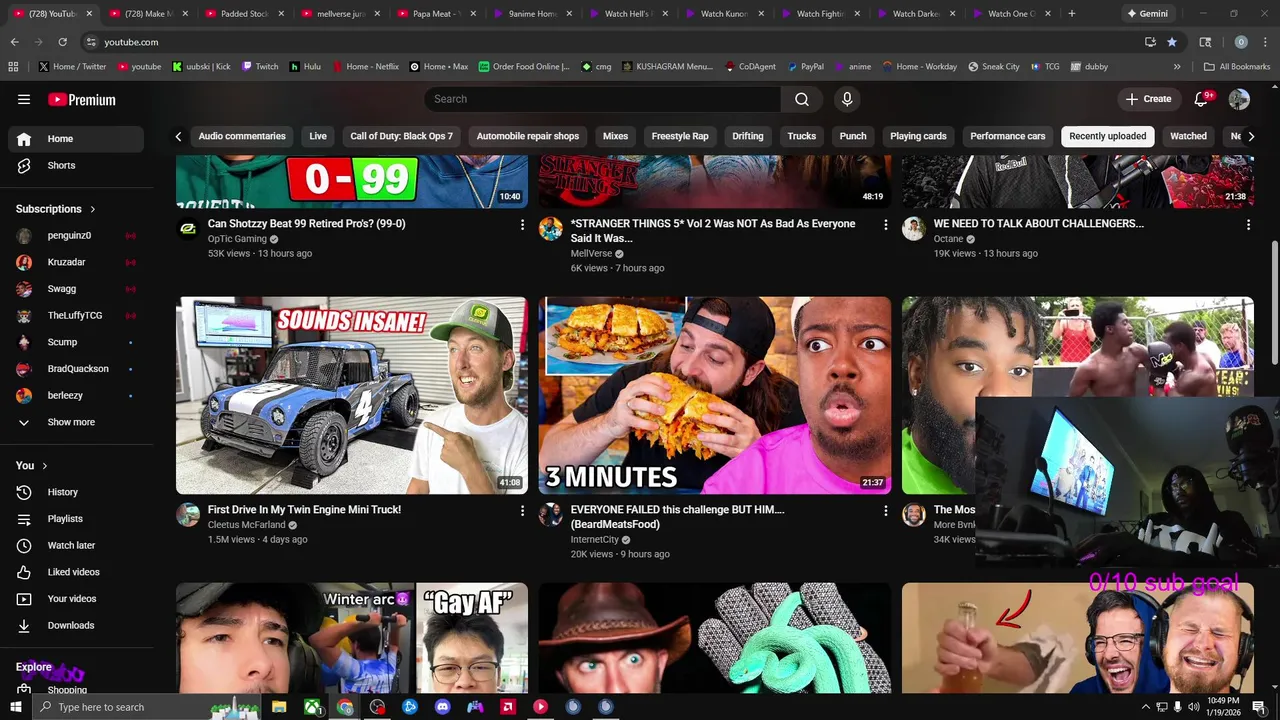The width and height of the screenshot is (1280, 720).
Task: Open options for Can Shotzzy Beat video
Action: click(522, 225)
